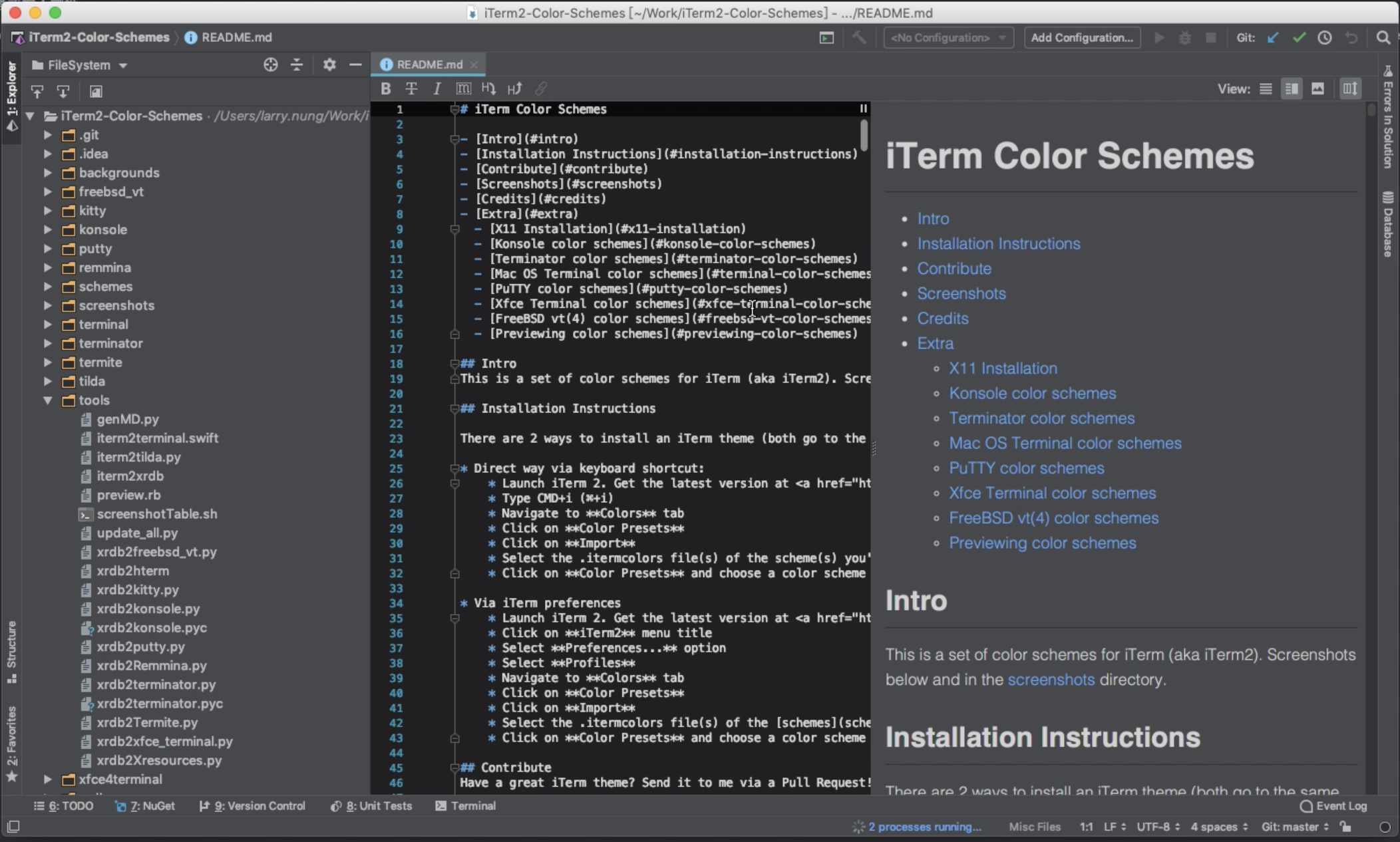Open the No Configuration dropdown
Viewport: 1400px width, 842px height.
(948, 38)
